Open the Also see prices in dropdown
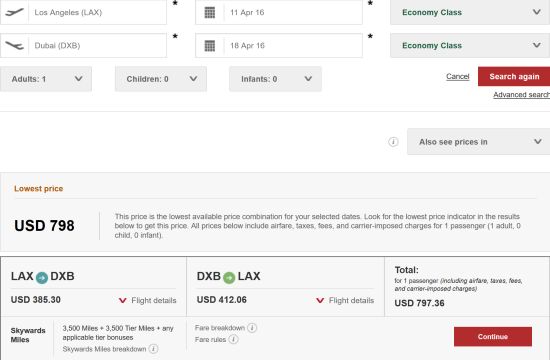Image resolution: width=550 pixels, height=360 pixels. click(x=478, y=142)
